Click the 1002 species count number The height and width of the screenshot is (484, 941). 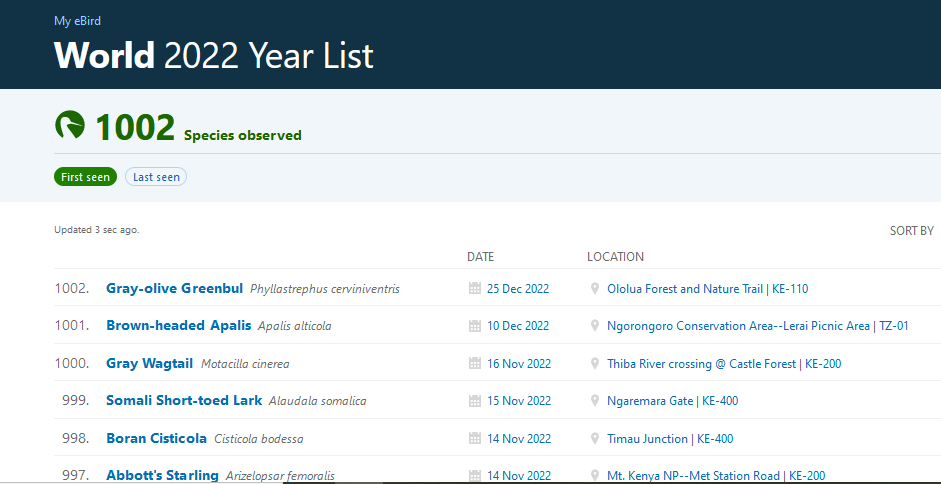(135, 127)
